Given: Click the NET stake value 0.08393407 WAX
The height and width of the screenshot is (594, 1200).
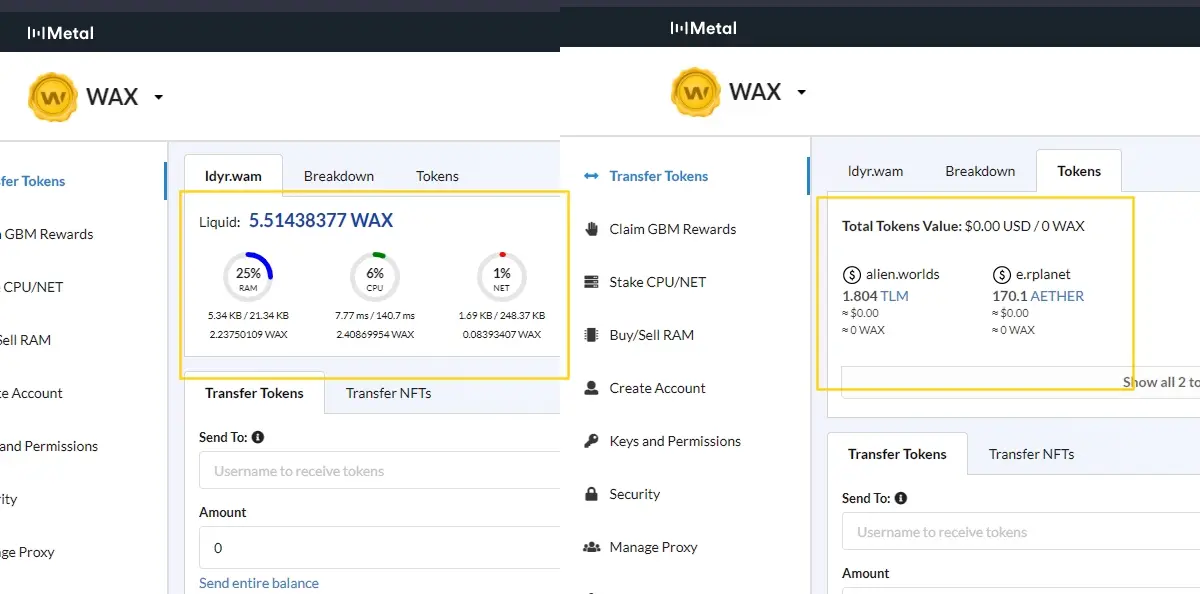Looking at the screenshot, I should (502, 334).
